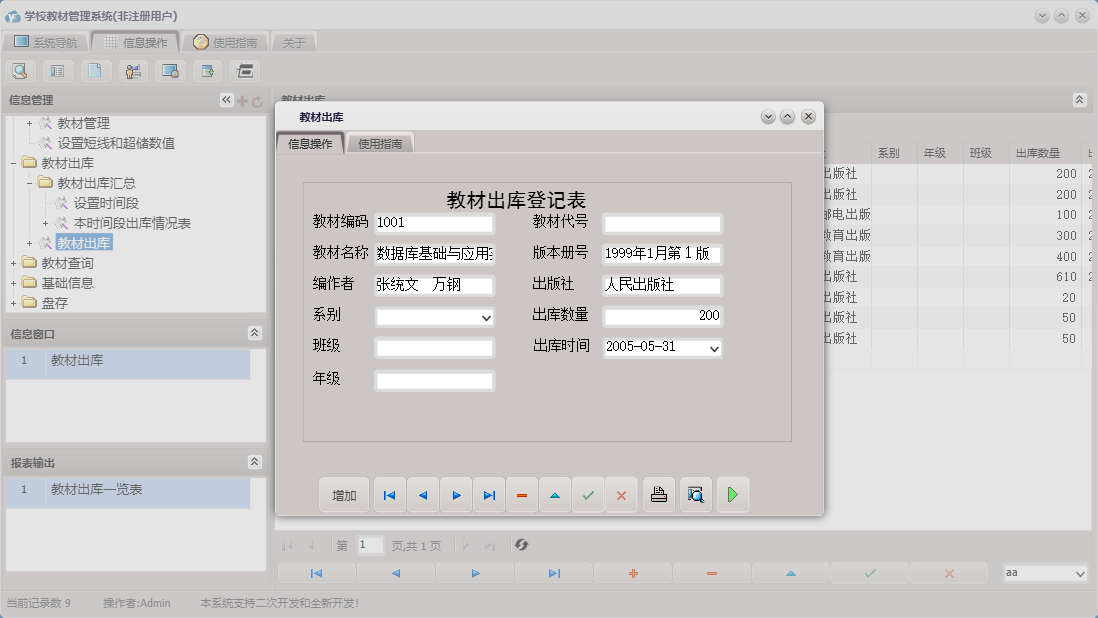Click the green run arrow in the dialog
Image resolution: width=1098 pixels, height=618 pixels.
point(733,493)
